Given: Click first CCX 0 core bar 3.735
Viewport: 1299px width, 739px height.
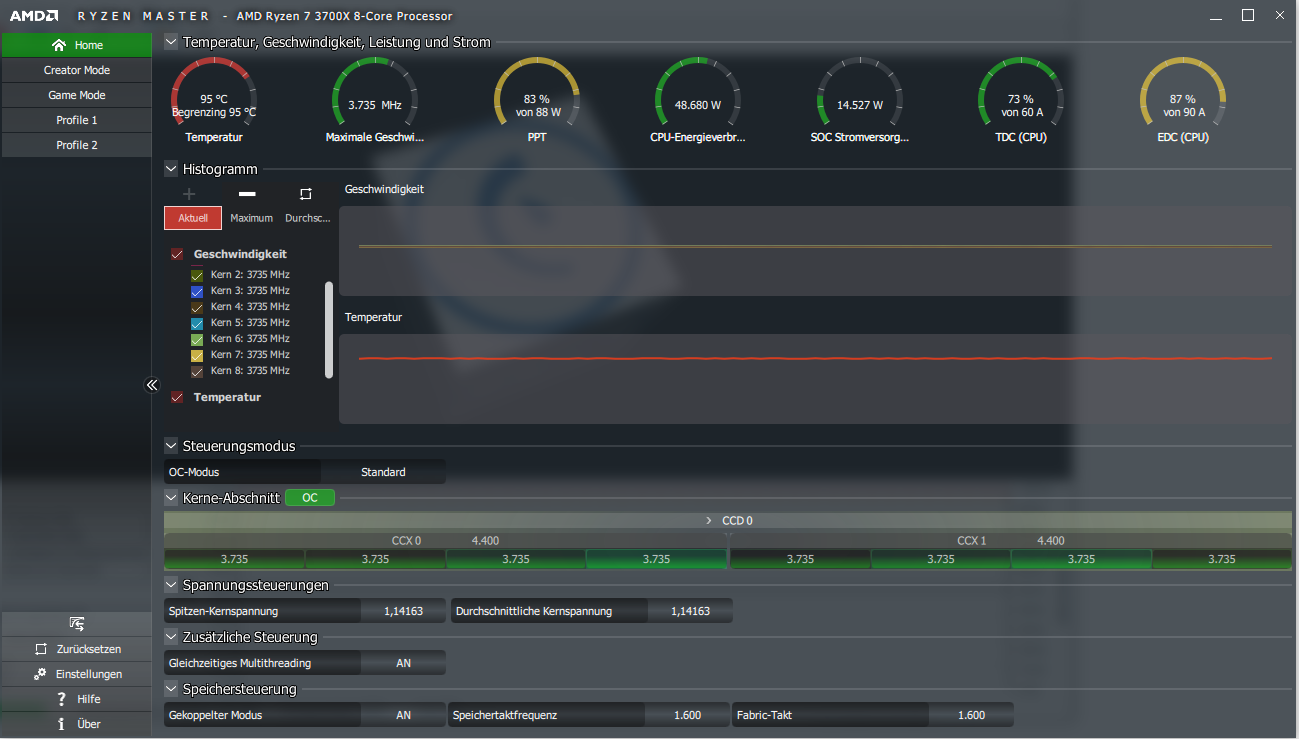Looking at the screenshot, I should coord(234,559).
